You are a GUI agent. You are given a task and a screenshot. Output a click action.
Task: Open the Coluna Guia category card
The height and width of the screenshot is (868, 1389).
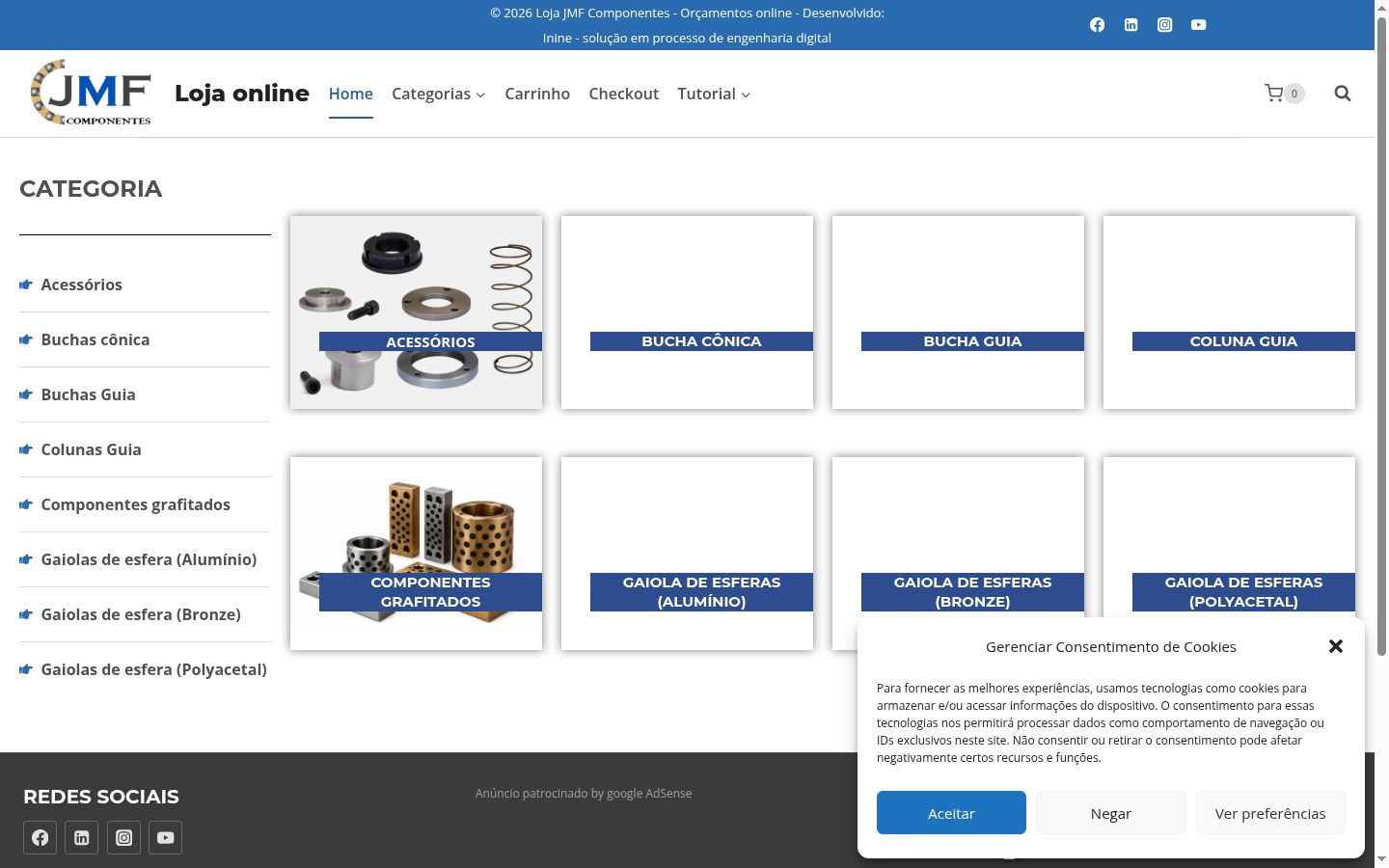tap(1229, 312)
